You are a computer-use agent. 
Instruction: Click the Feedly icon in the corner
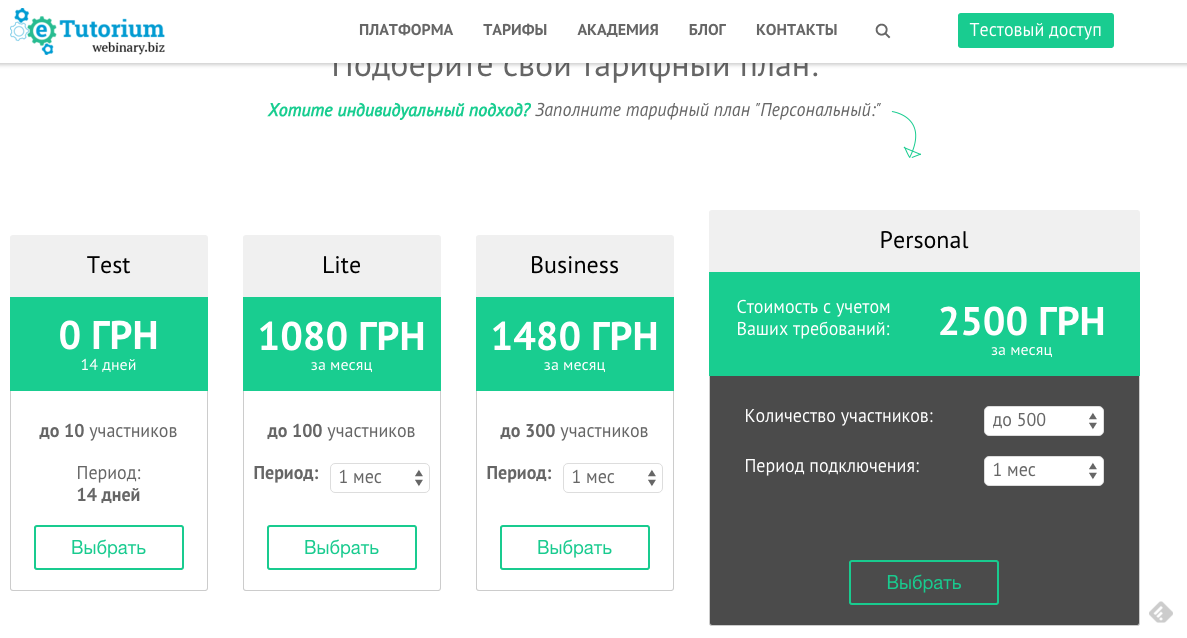(x=1161, y=610)
